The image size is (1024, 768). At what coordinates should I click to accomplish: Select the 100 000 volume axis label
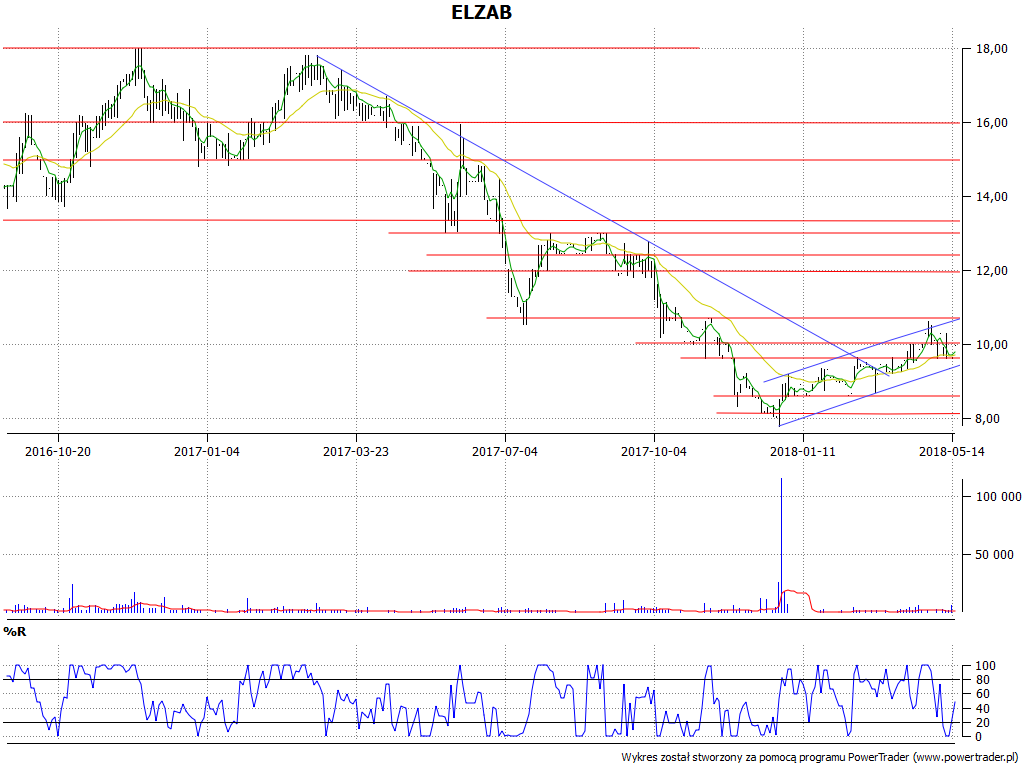(x=999, y=497)
